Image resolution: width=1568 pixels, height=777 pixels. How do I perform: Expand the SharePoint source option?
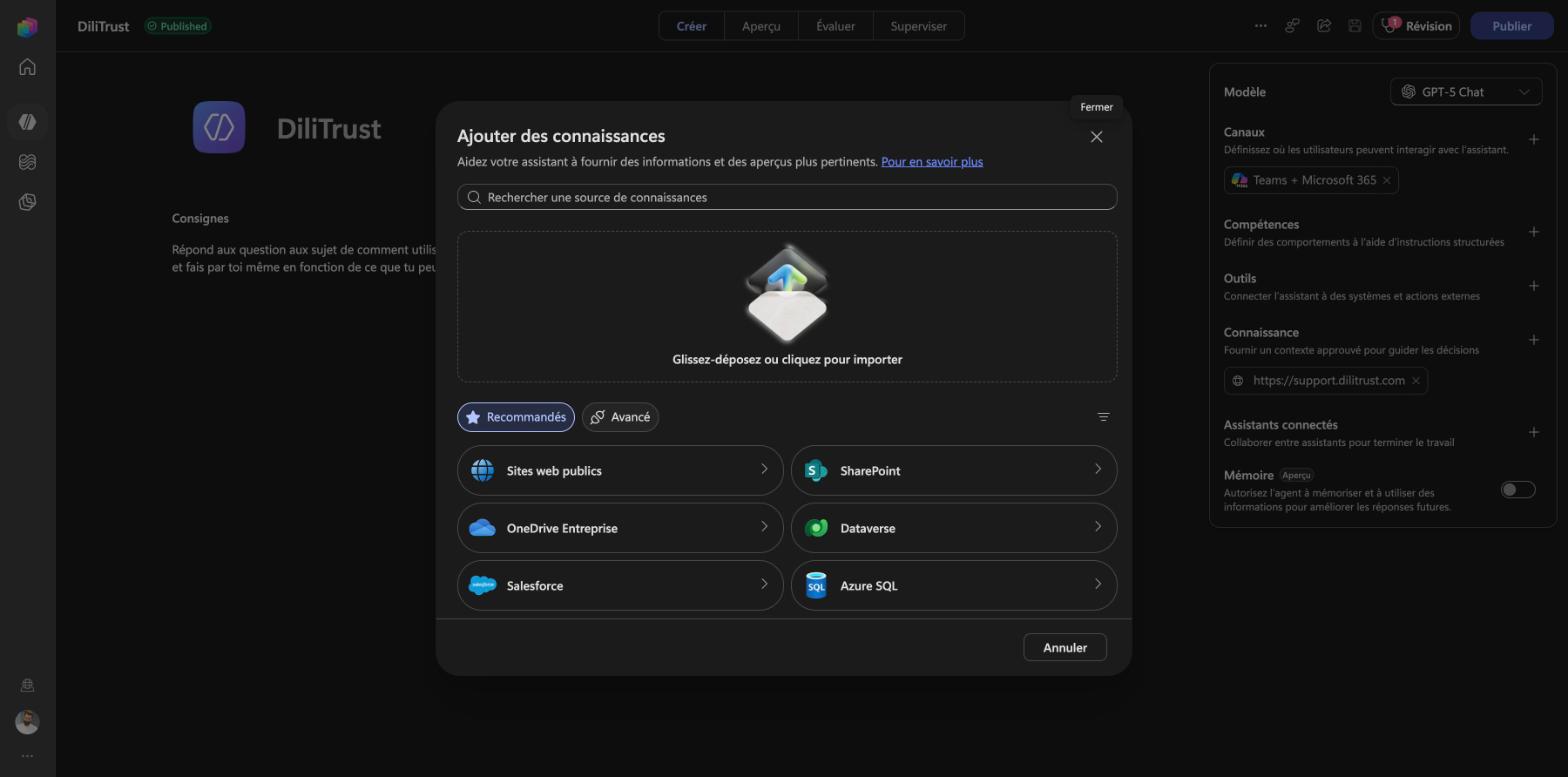click(954, 471)
